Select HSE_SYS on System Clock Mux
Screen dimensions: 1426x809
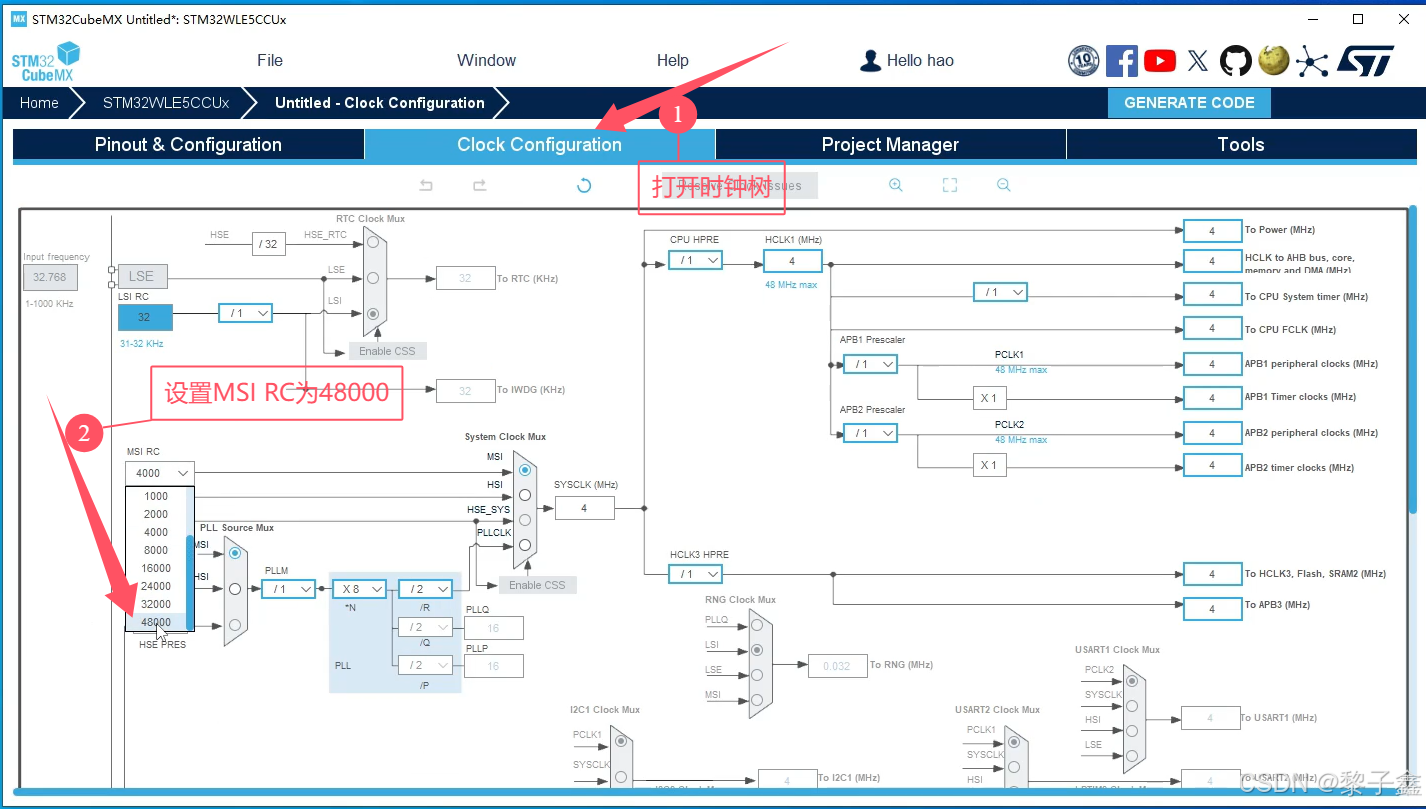[524, 520]
